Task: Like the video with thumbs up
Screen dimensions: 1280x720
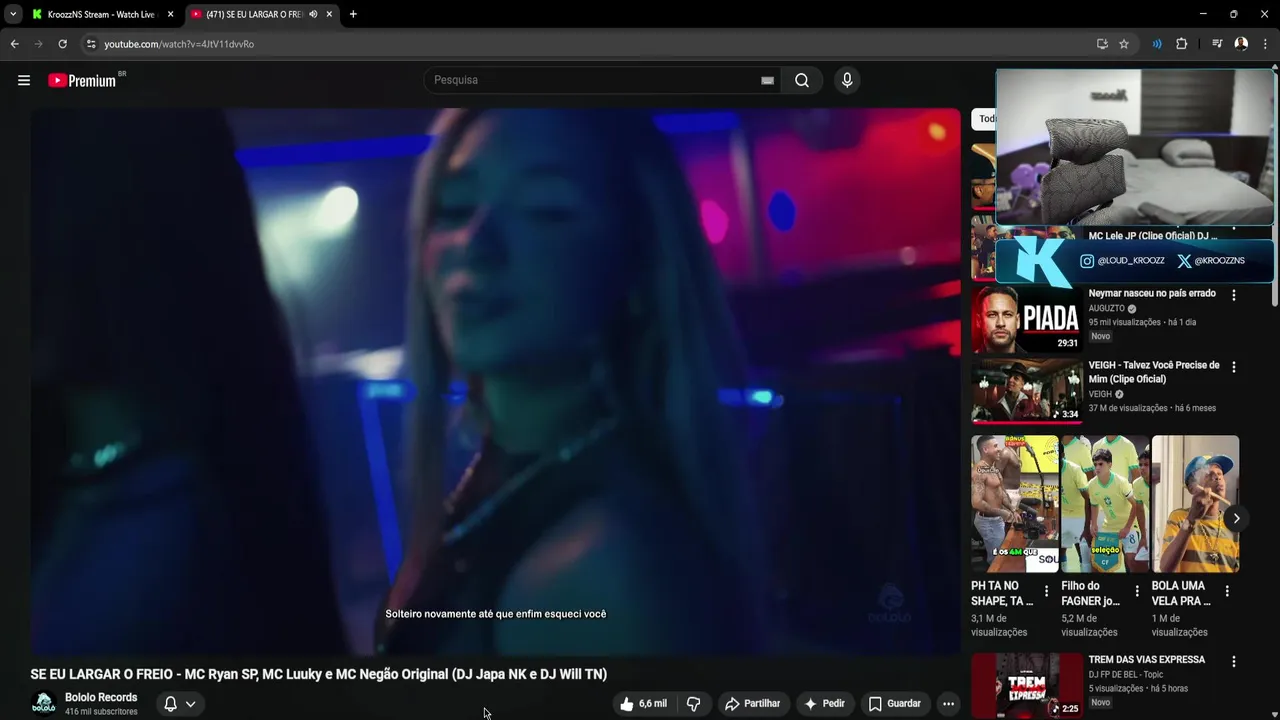Action: tap(643, 704)
